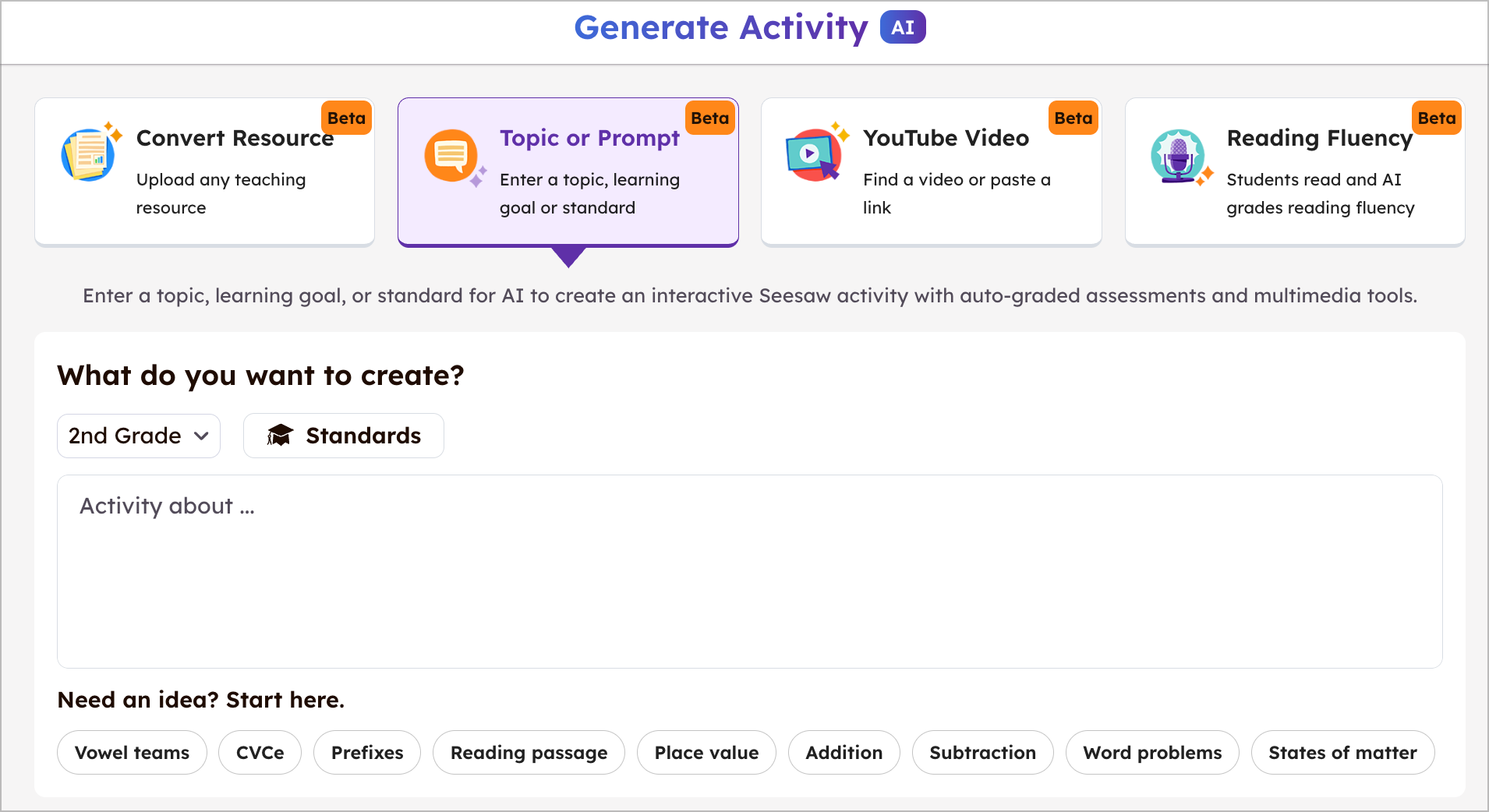
Task: Choose the CVCe idea chip
Action: [260, 753]
